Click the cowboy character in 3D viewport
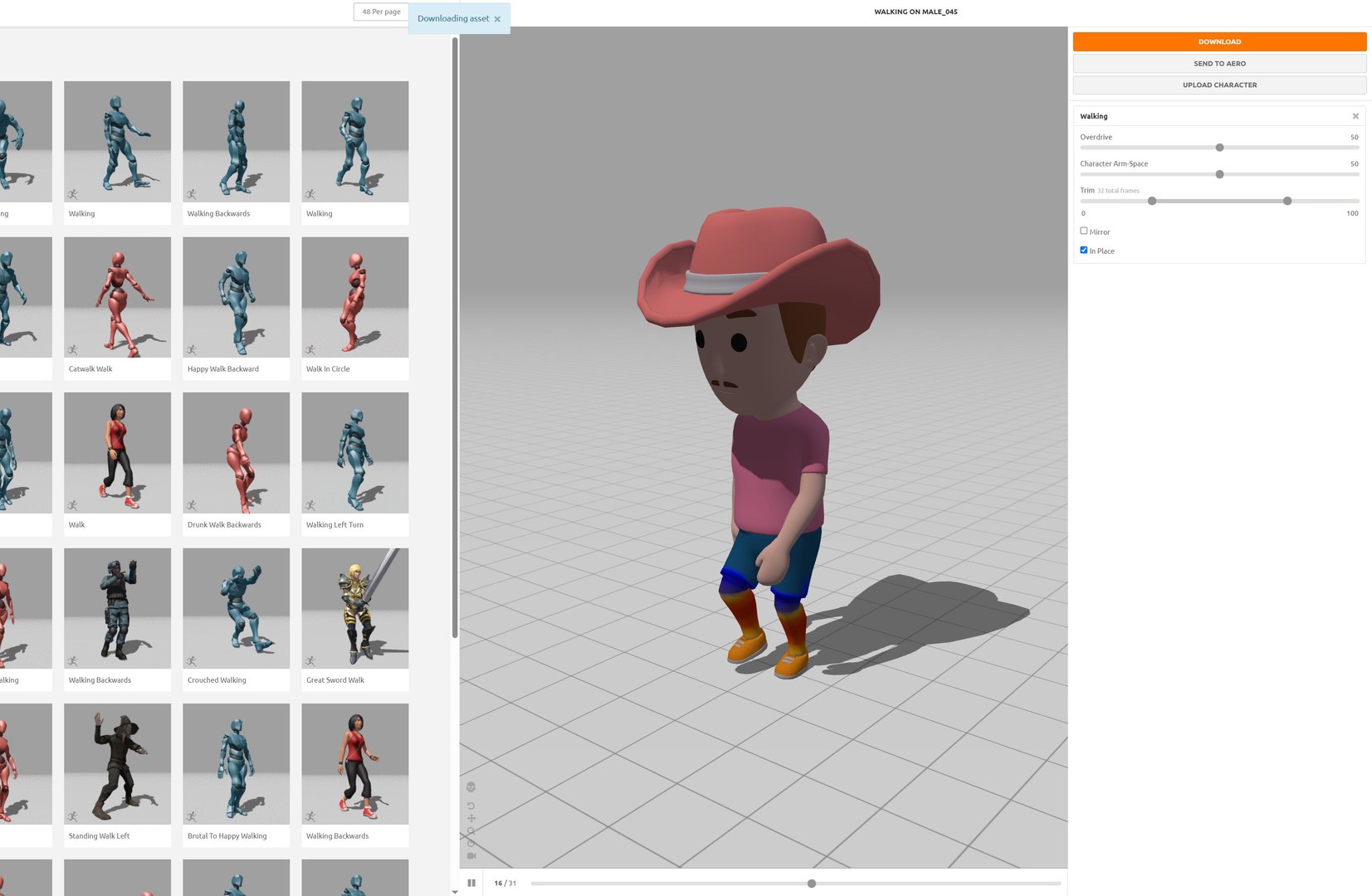The image size is (1372, 896). point(759,444)
